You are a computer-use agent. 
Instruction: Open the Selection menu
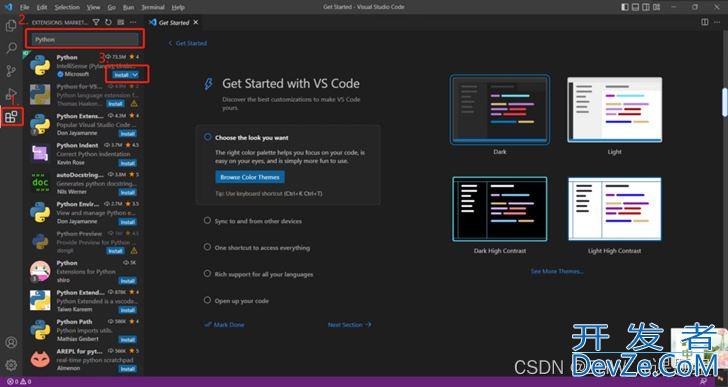point(67,7)
